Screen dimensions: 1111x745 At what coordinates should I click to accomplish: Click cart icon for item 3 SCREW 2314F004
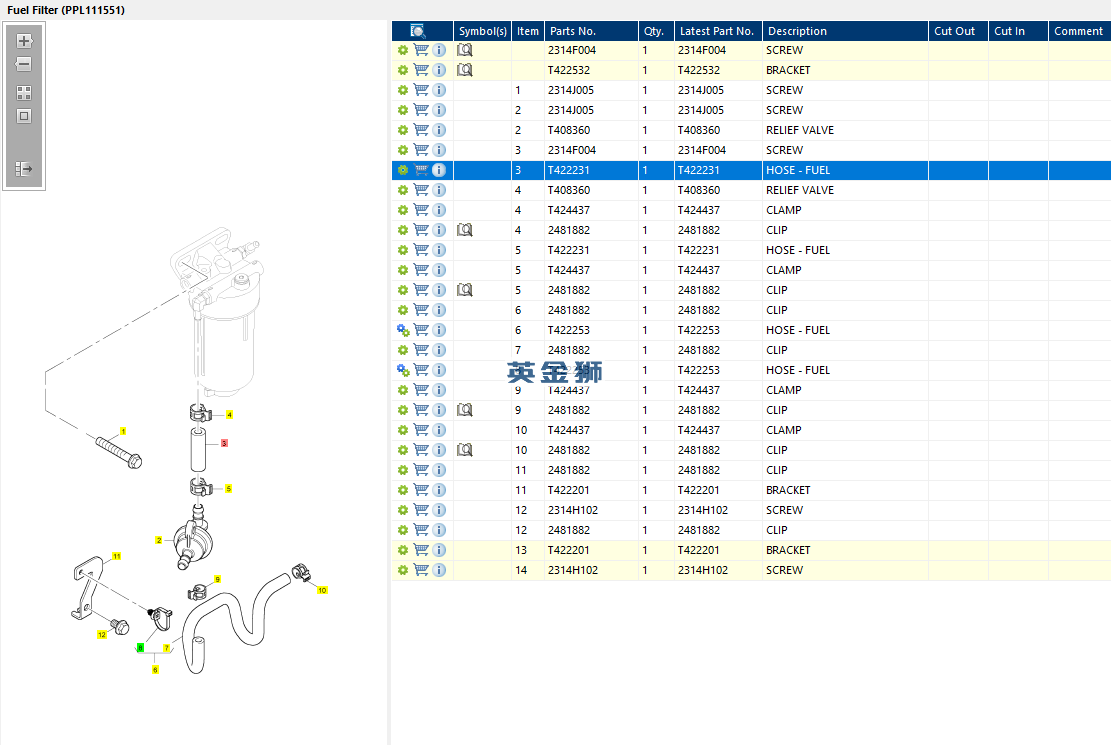[x=421, y=150]
